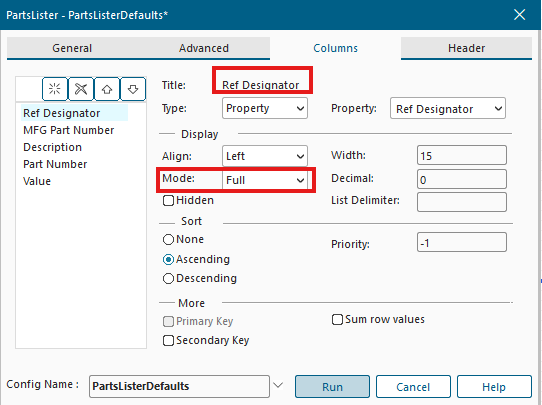
Task: Click the new column starburst icon
Action: [55, 89]
